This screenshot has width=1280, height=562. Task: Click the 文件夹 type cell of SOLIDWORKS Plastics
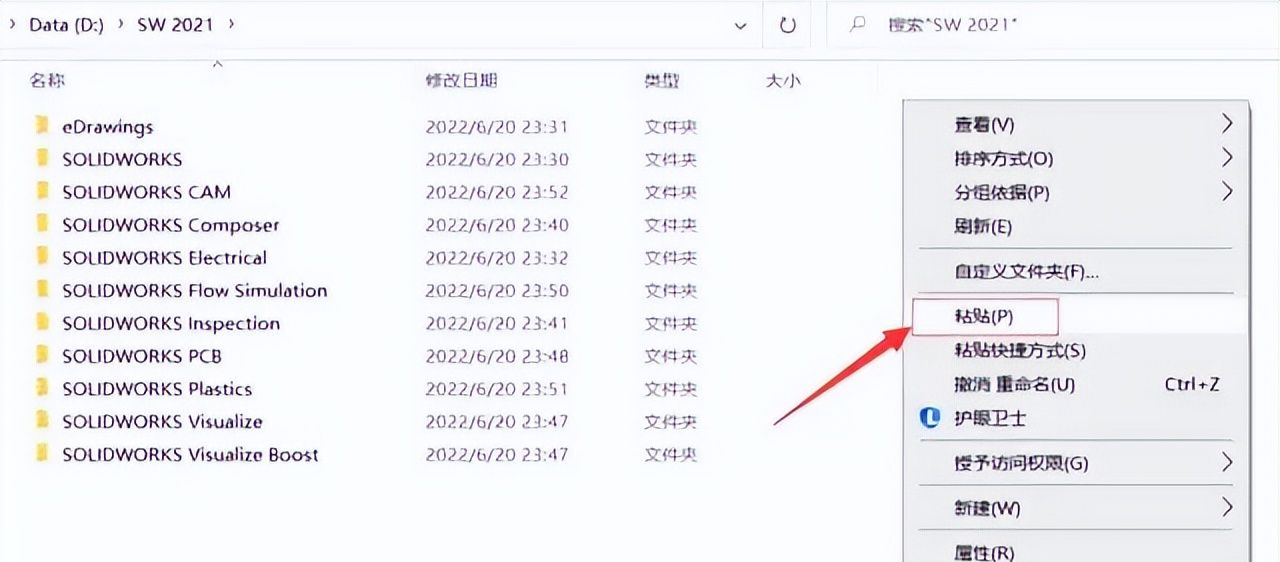pyautogui.click(x=671, y=389)
